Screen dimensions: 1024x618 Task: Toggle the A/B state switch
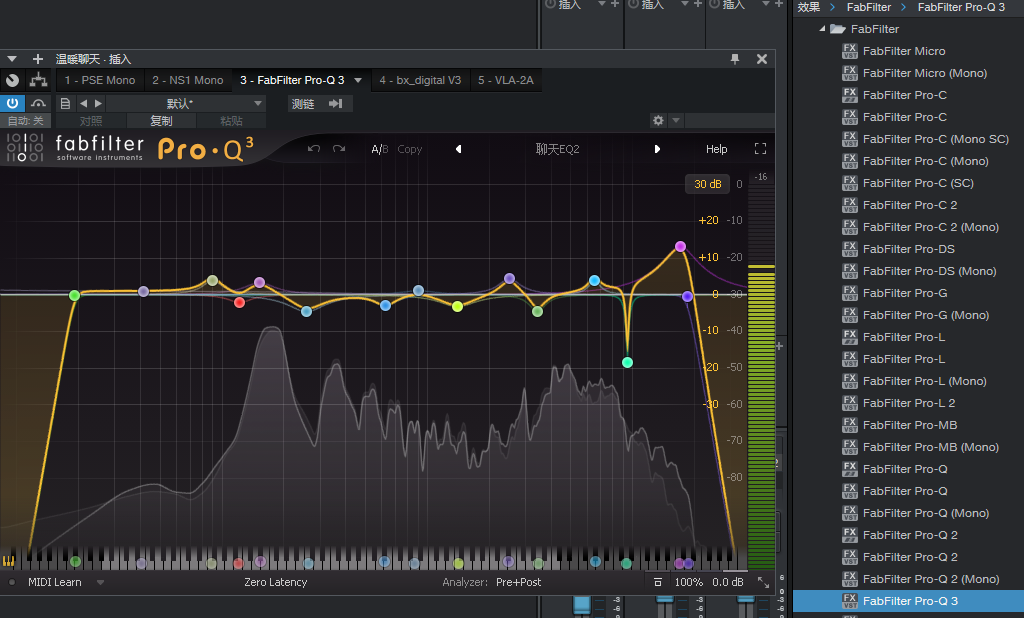379,149
